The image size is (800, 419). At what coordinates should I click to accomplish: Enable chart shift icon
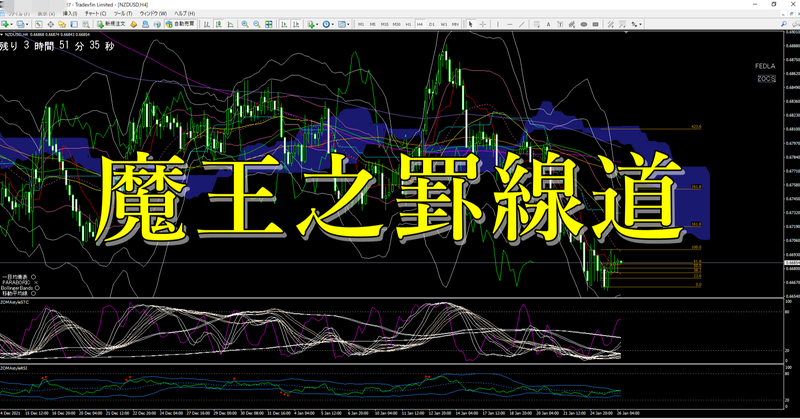296,24
